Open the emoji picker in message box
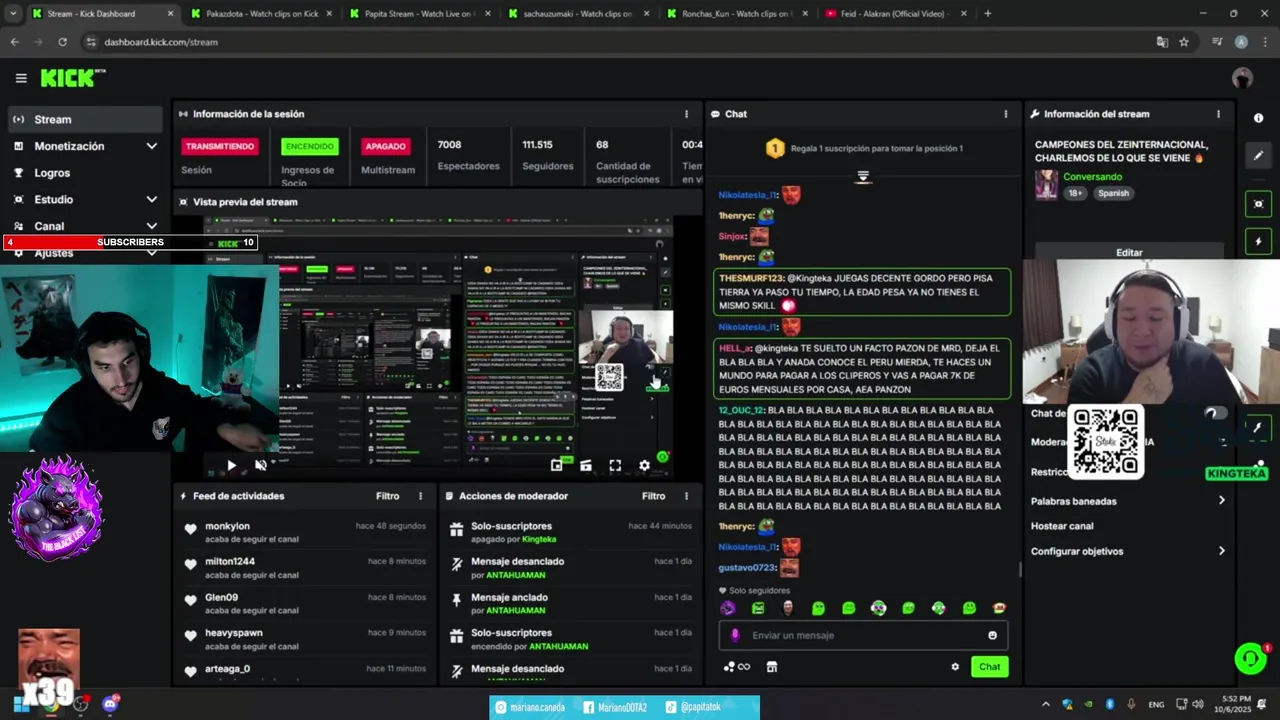This screenshot has height=720, width=1280. click(992, 635)
